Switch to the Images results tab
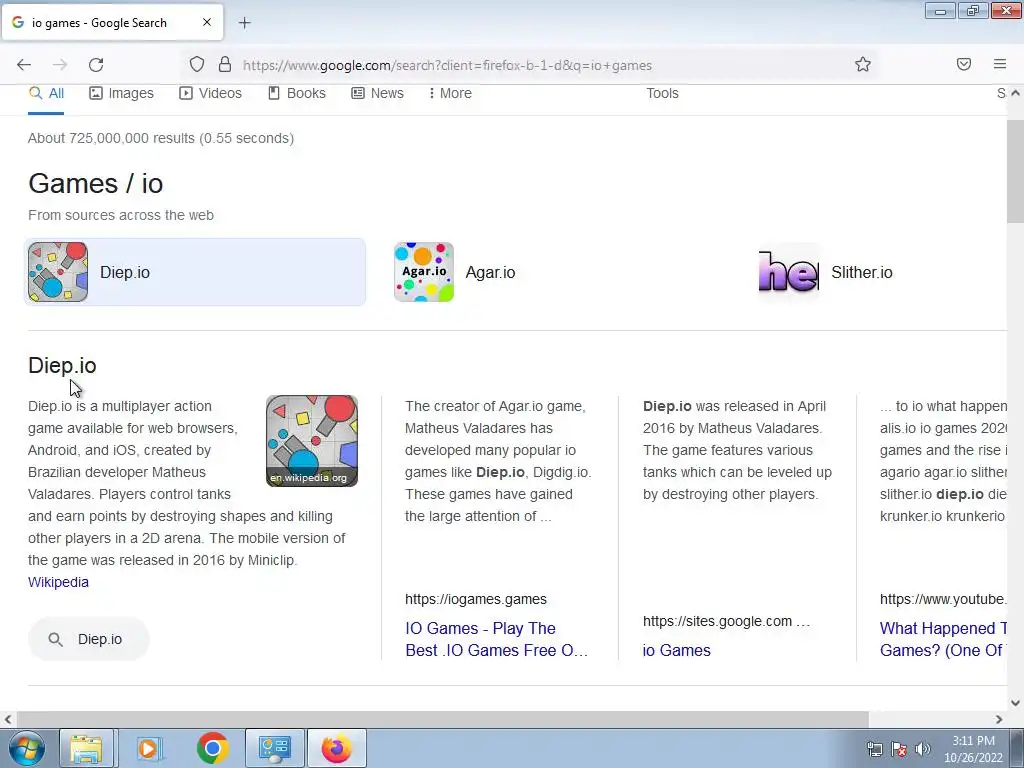 pos(121,93)
